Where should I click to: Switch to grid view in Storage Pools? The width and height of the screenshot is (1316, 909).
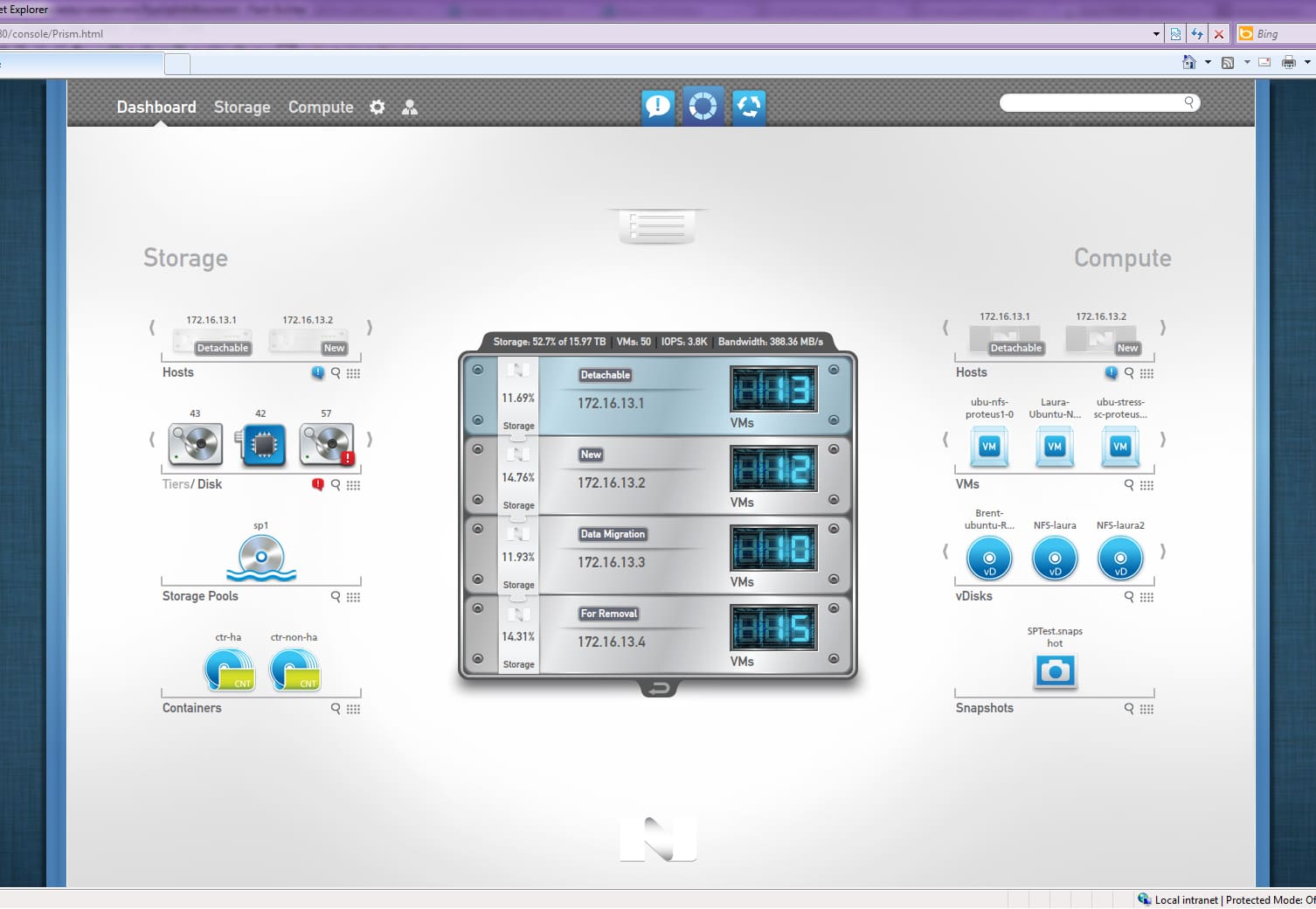[353, 597]
